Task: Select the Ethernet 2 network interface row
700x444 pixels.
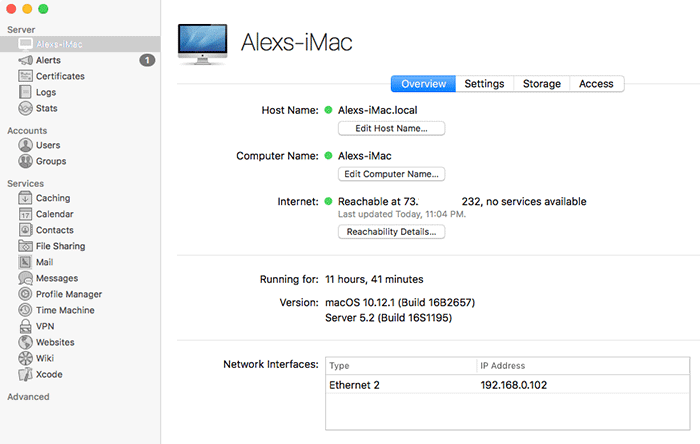Action: (x=508, y=385)
